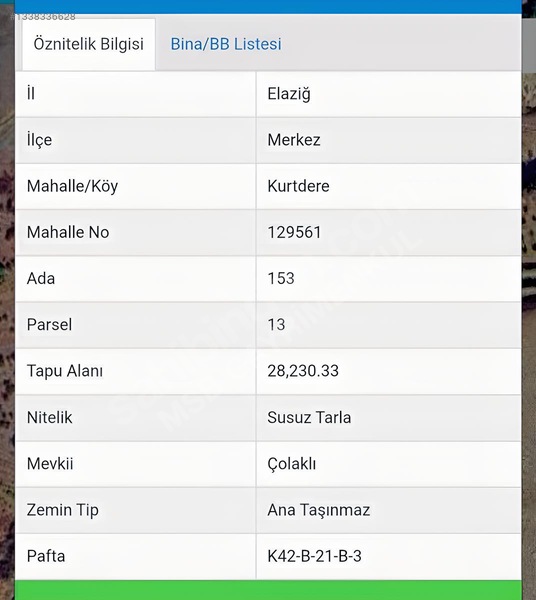Click the Mahalle/Köy row label

(72, 186)
